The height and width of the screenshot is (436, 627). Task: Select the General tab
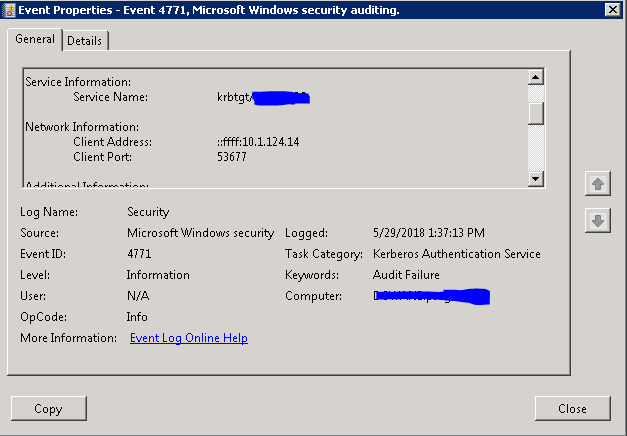(35, 39)
